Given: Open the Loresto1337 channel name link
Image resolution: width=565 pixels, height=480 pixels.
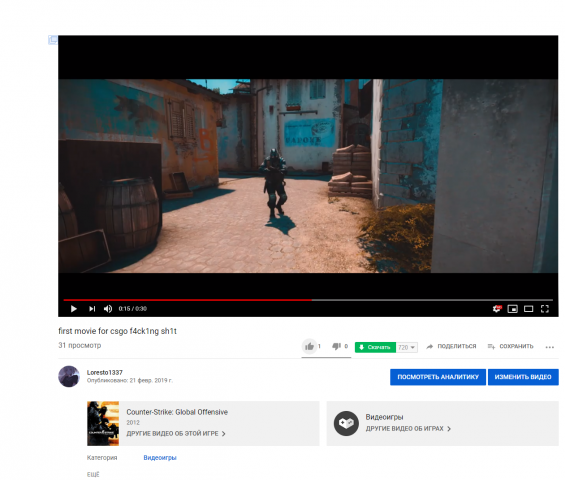Looking at the screenshot, I should point(104,372).
